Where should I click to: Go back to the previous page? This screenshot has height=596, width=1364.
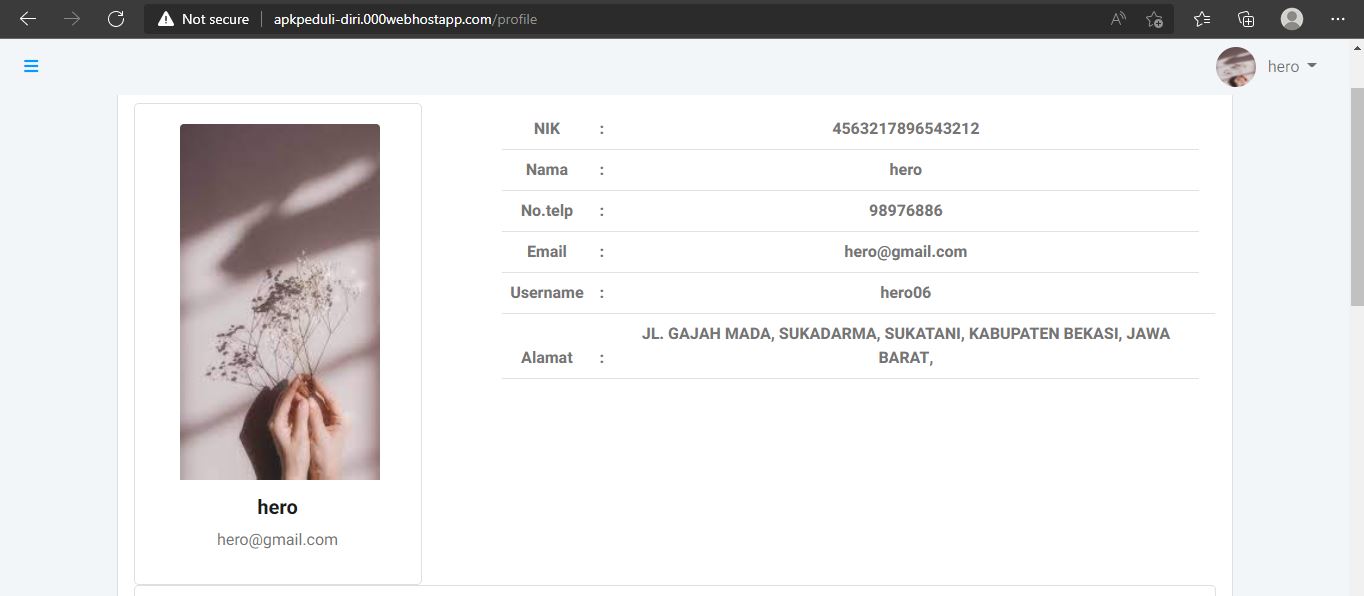click(28, 19)
